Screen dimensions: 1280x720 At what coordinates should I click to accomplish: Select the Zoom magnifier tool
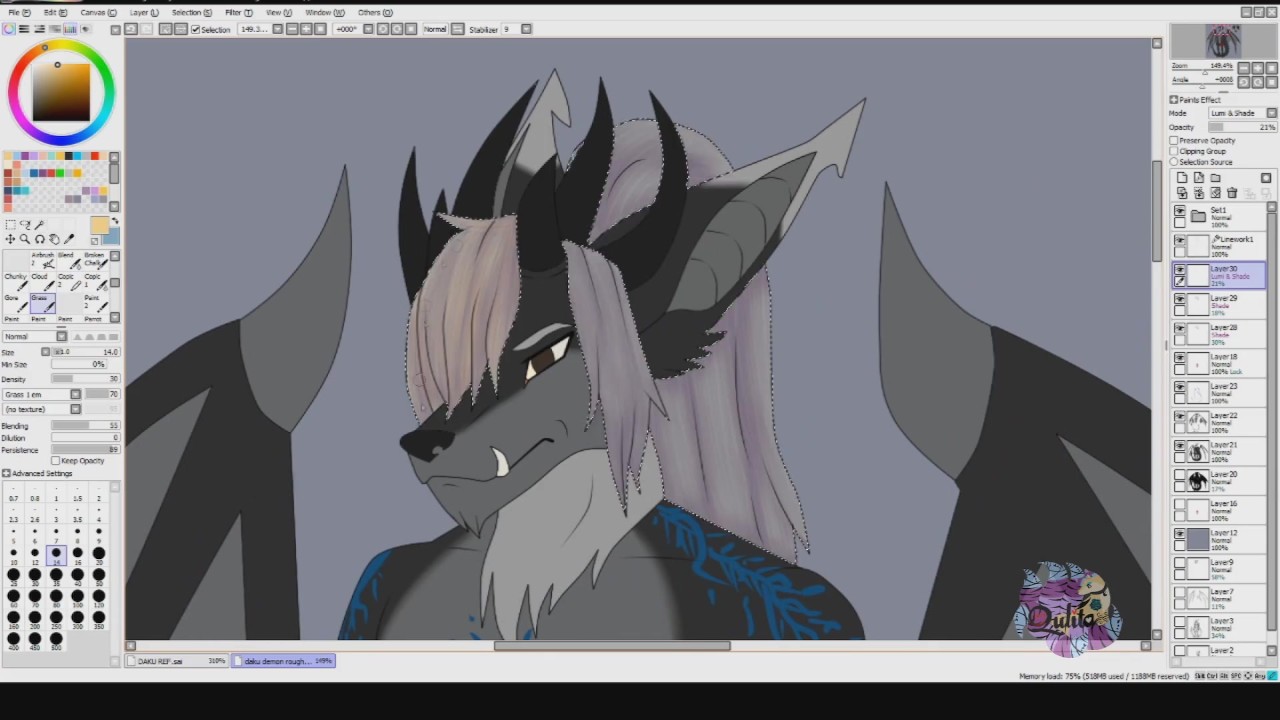(25, 239)
